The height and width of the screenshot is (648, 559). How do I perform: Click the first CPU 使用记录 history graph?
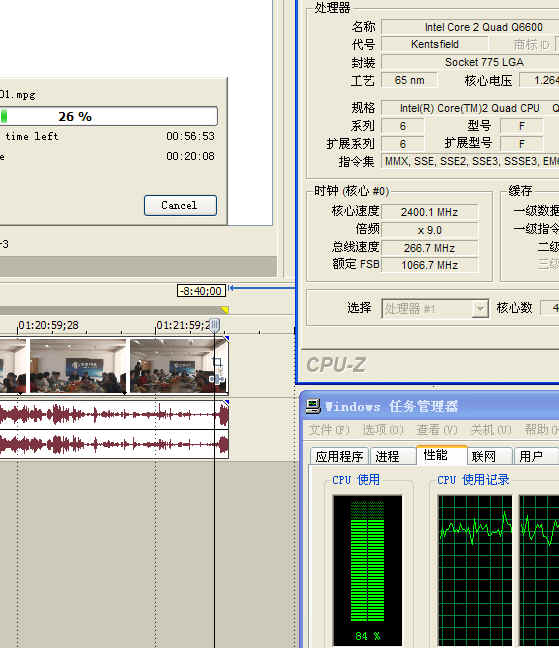tap(475, 570)
